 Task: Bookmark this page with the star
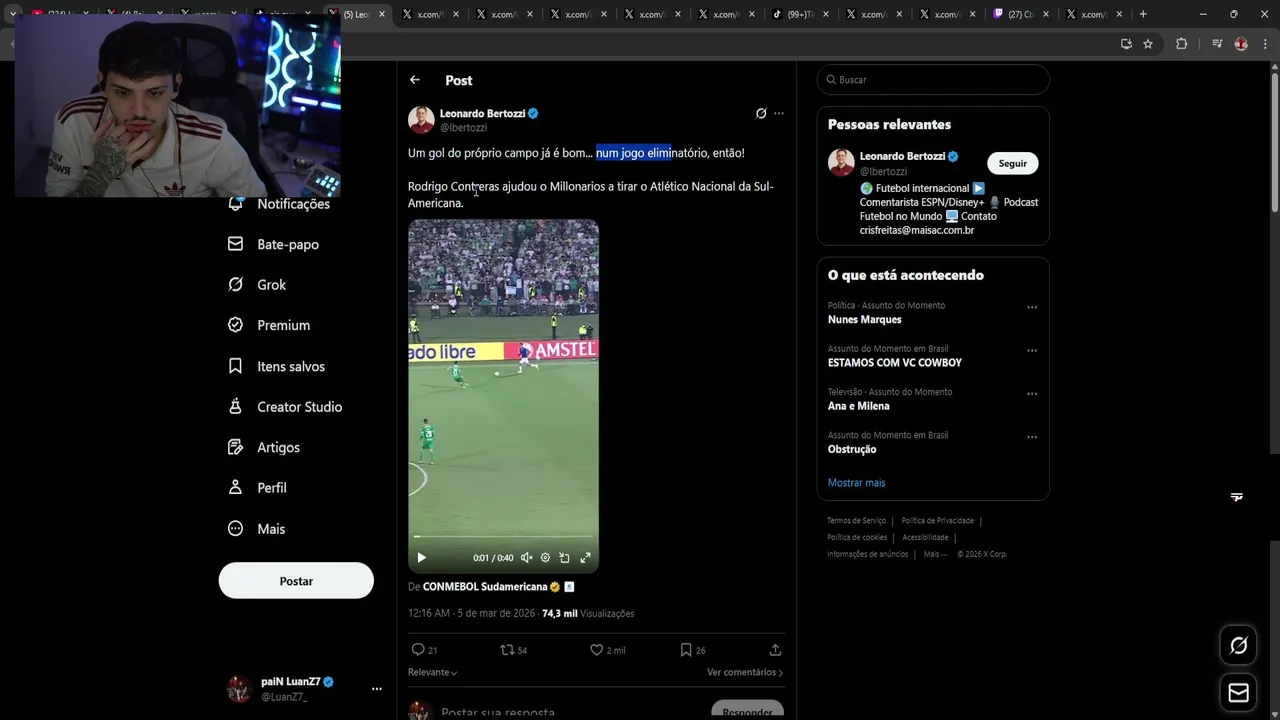(x=1148, y=44)
